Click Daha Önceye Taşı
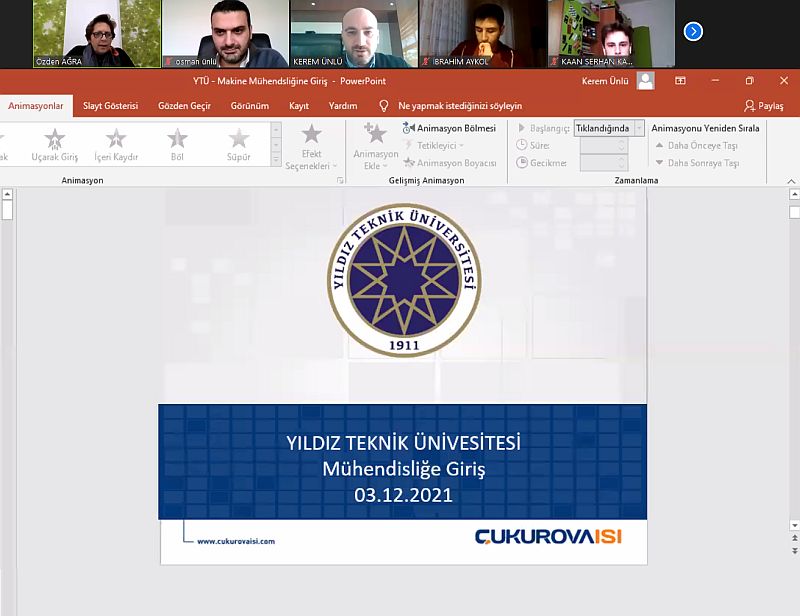This screenshot has height=616, width=800. click(x=696, y=145)
